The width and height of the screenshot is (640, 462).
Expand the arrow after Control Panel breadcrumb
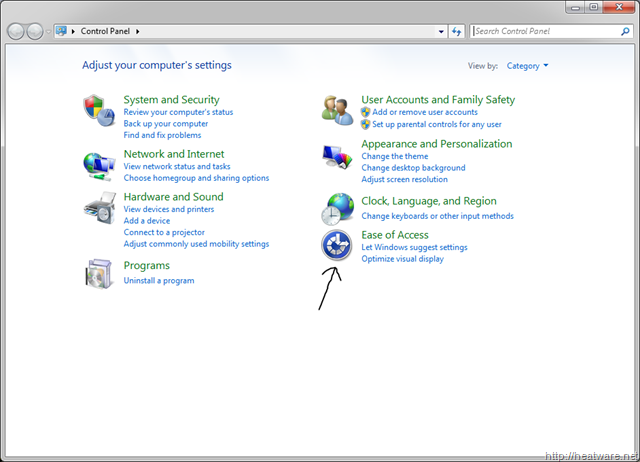pyautogui.click(x=138, y=31)
